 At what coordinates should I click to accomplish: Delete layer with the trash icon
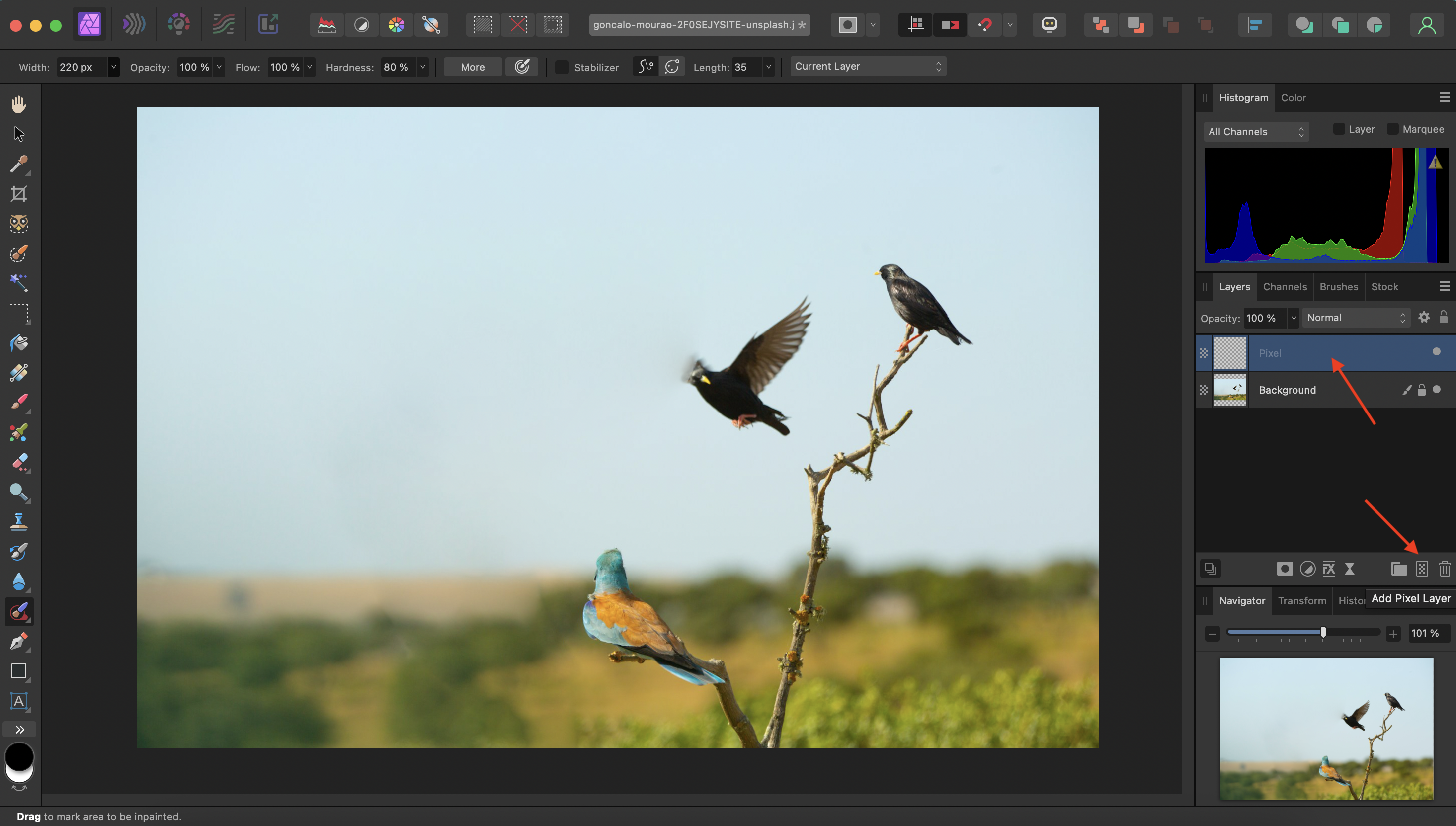pyautogui.click(x=1444, y=569)
